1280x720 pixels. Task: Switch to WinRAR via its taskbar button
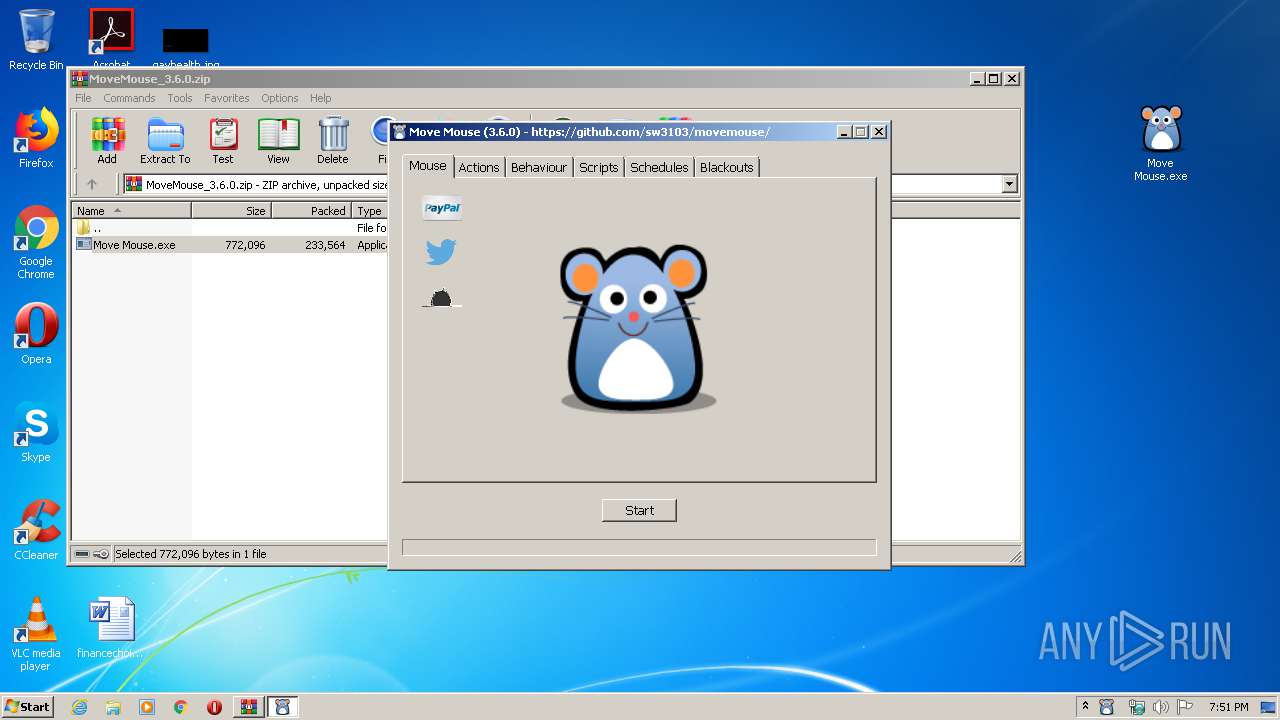[248, 707]
